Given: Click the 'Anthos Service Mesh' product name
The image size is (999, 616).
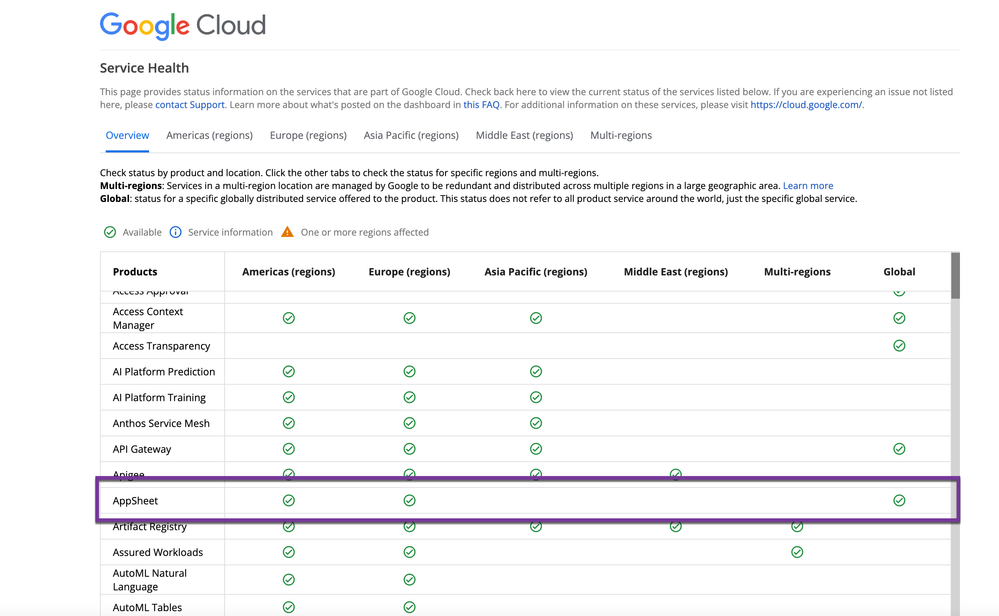Looking at the screenshot, I should [x=161, y=423].
